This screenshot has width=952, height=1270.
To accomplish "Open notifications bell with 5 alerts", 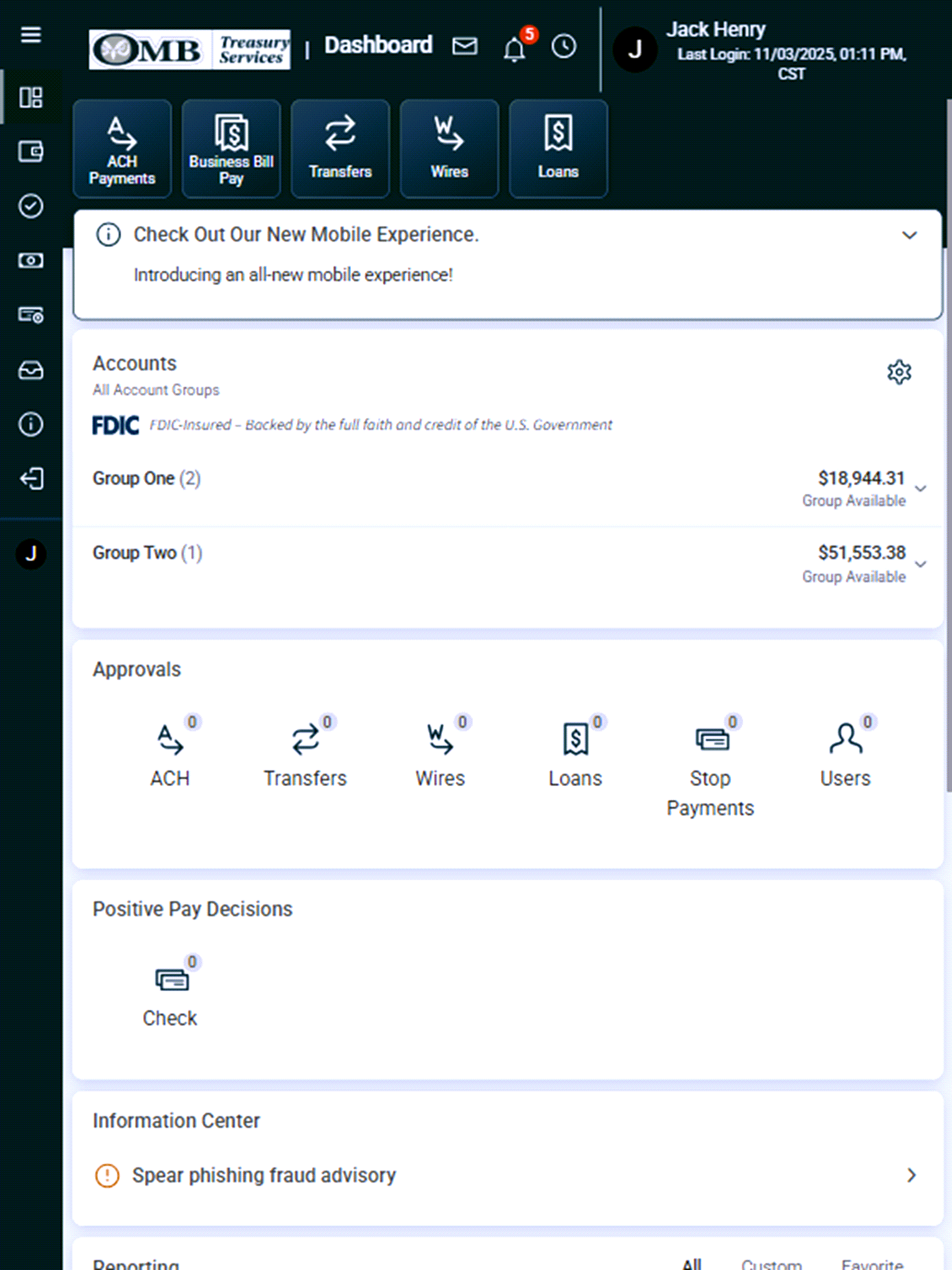I will pyautogui.click(x=515, y=48).
